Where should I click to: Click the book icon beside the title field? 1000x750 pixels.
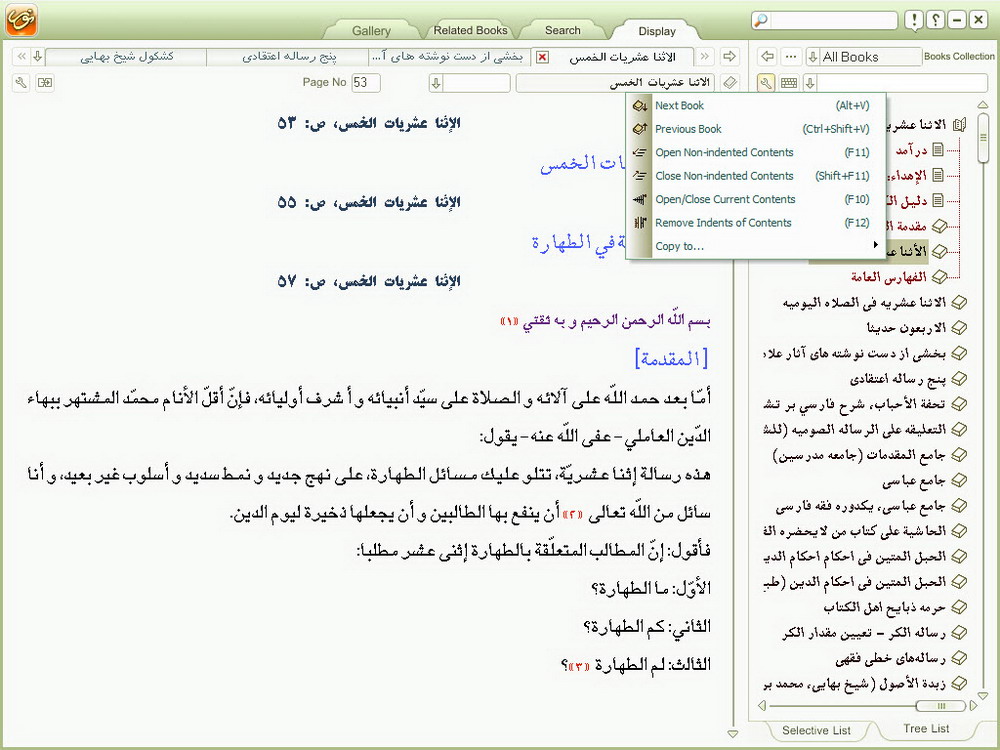[x=730, y=82]
